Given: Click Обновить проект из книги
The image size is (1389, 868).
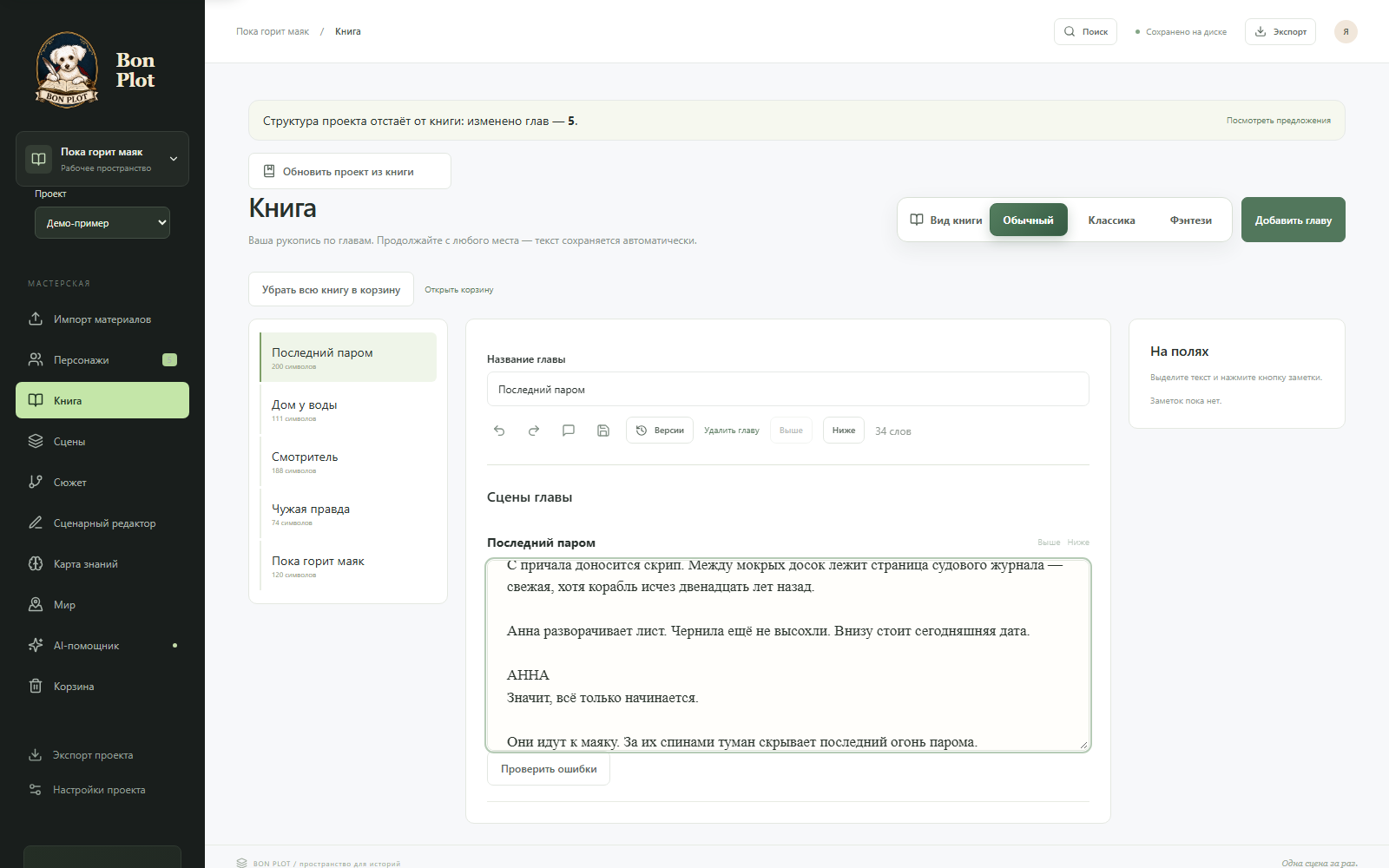Looking at the screenshot, I should tap(350, 171).
